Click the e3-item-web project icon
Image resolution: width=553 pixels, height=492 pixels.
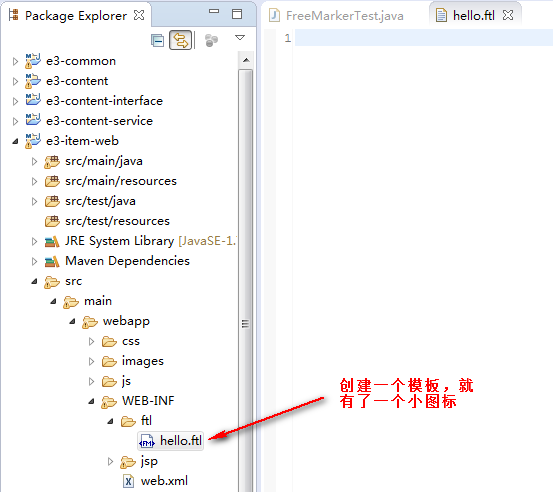(x=33, y=141)
